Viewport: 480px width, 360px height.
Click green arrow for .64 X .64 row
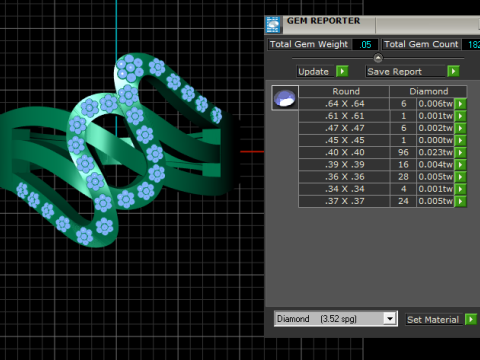pos(460,104)
